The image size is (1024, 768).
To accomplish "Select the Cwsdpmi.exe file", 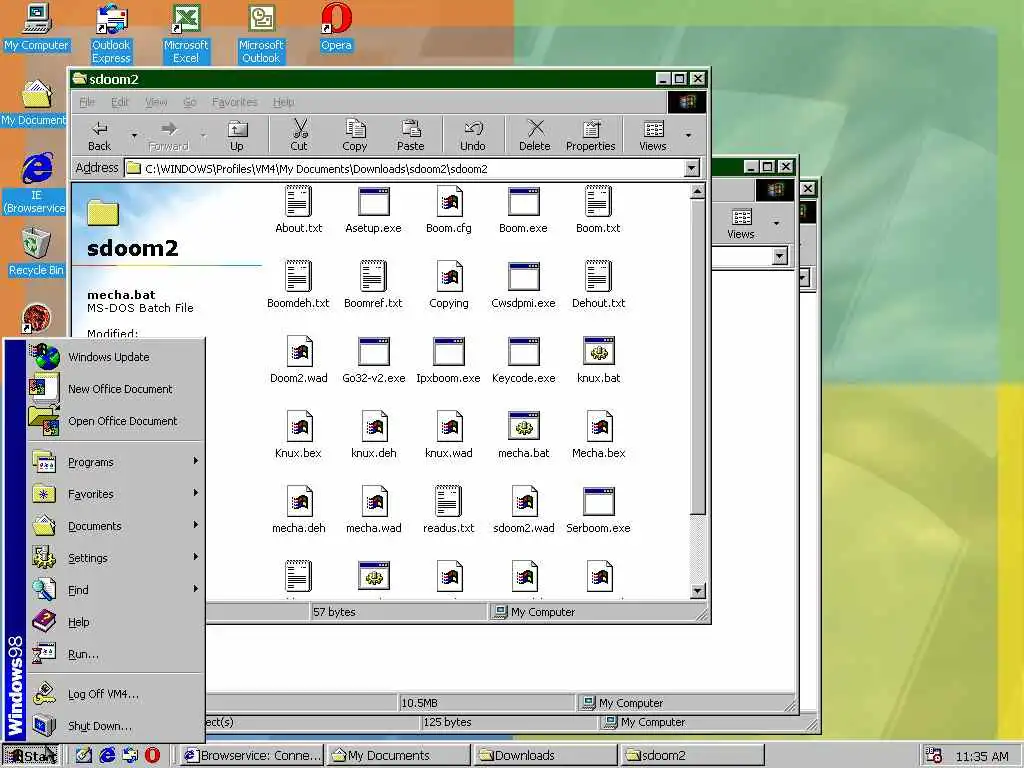I will 523,284.
